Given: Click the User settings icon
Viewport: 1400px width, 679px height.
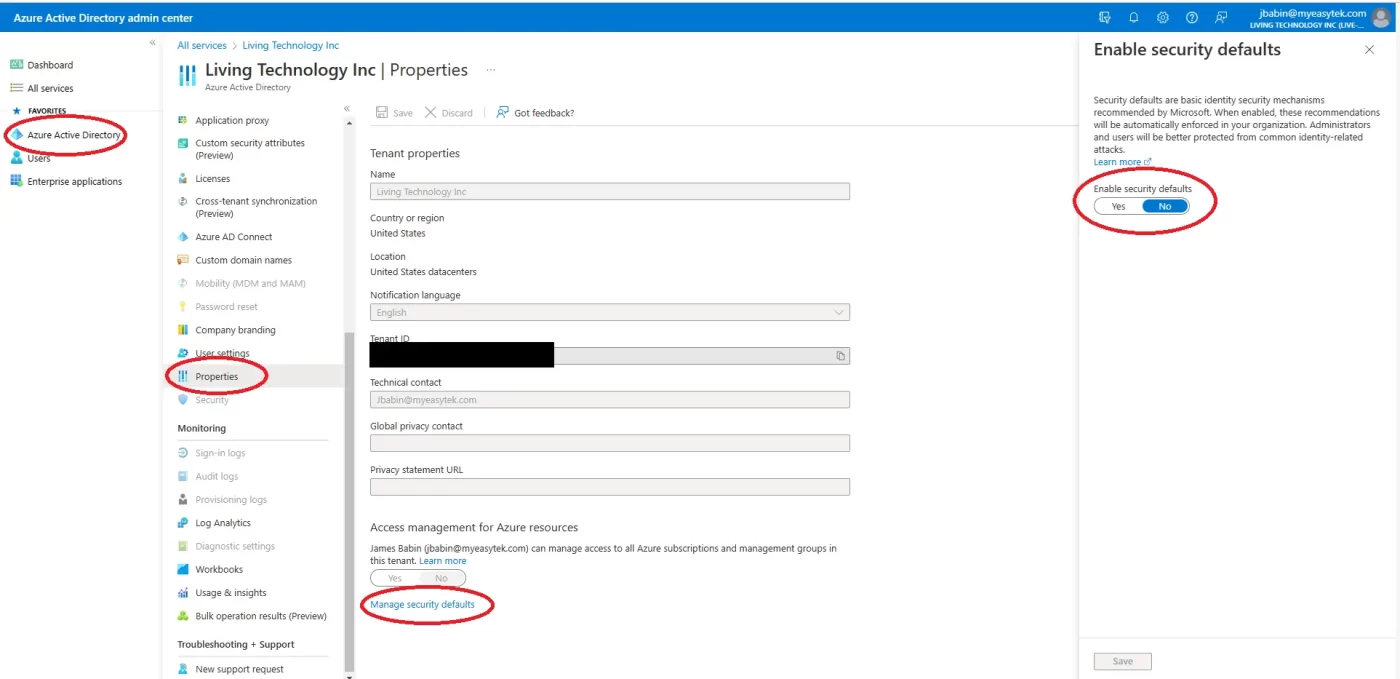Looking at the screenshot, I should point(183,353).
